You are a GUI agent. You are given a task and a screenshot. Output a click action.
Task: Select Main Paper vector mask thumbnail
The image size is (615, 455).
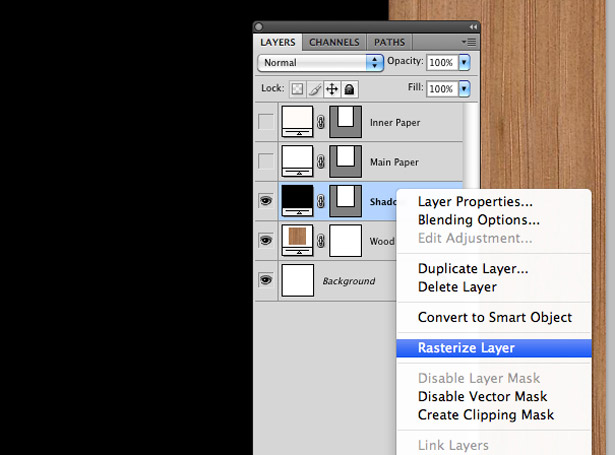(345, 161)
